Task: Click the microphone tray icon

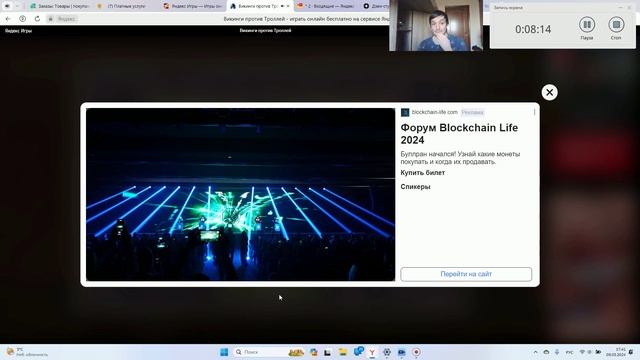Action: [557, 352]
